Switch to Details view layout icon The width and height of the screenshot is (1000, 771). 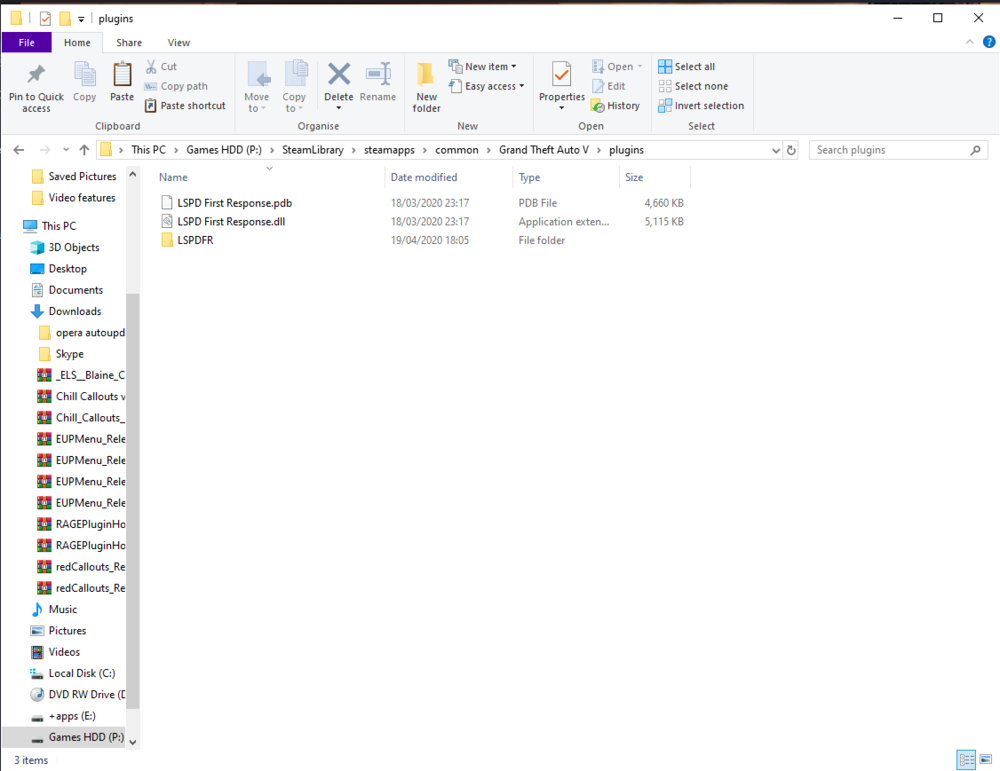coord(966,759)
